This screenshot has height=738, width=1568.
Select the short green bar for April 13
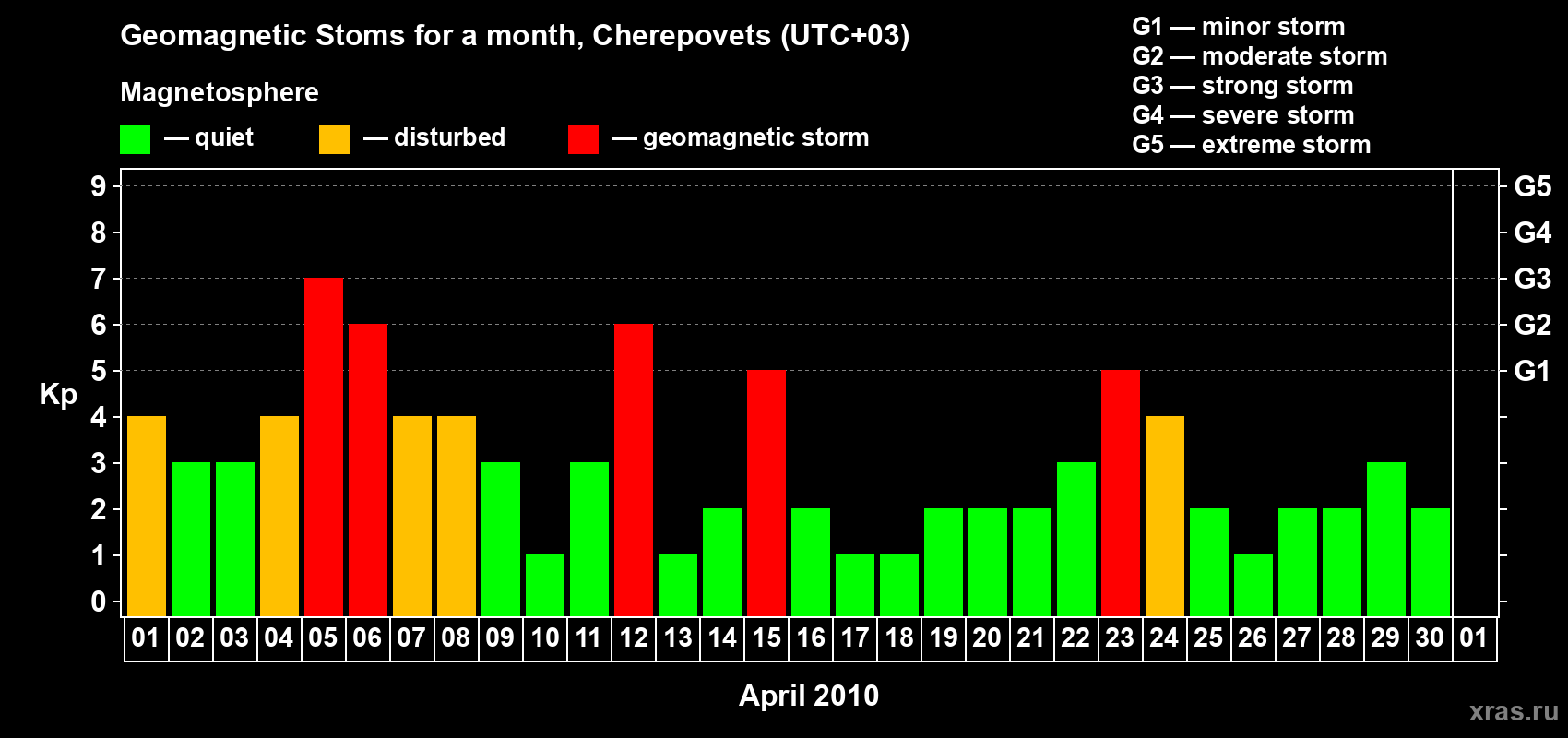pyautogui.click(x=678, y=586)
